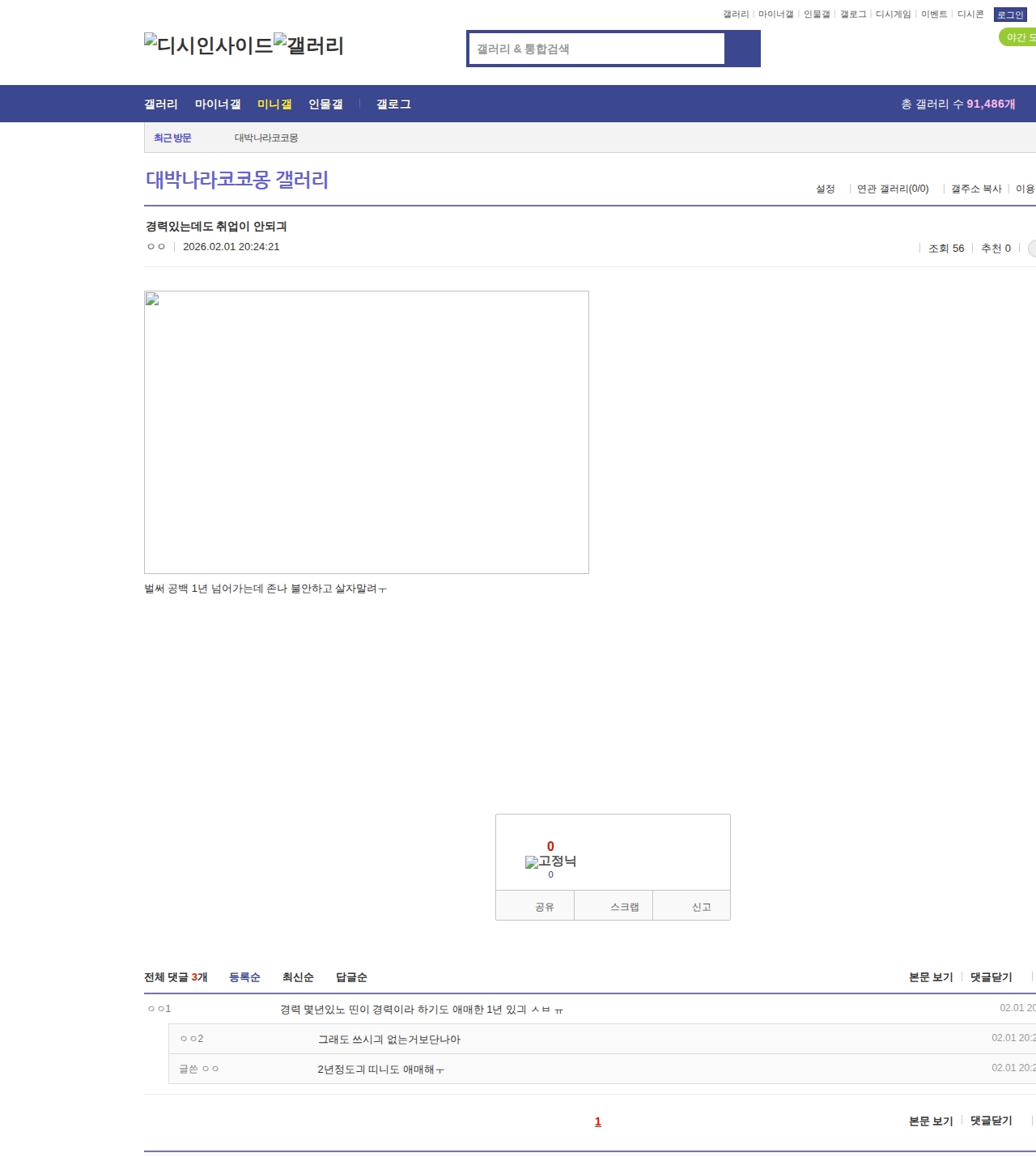Click comment 경력 몇년있노 띤이 경력이라
The image size is (1036, 1157).
(422, 1010)
